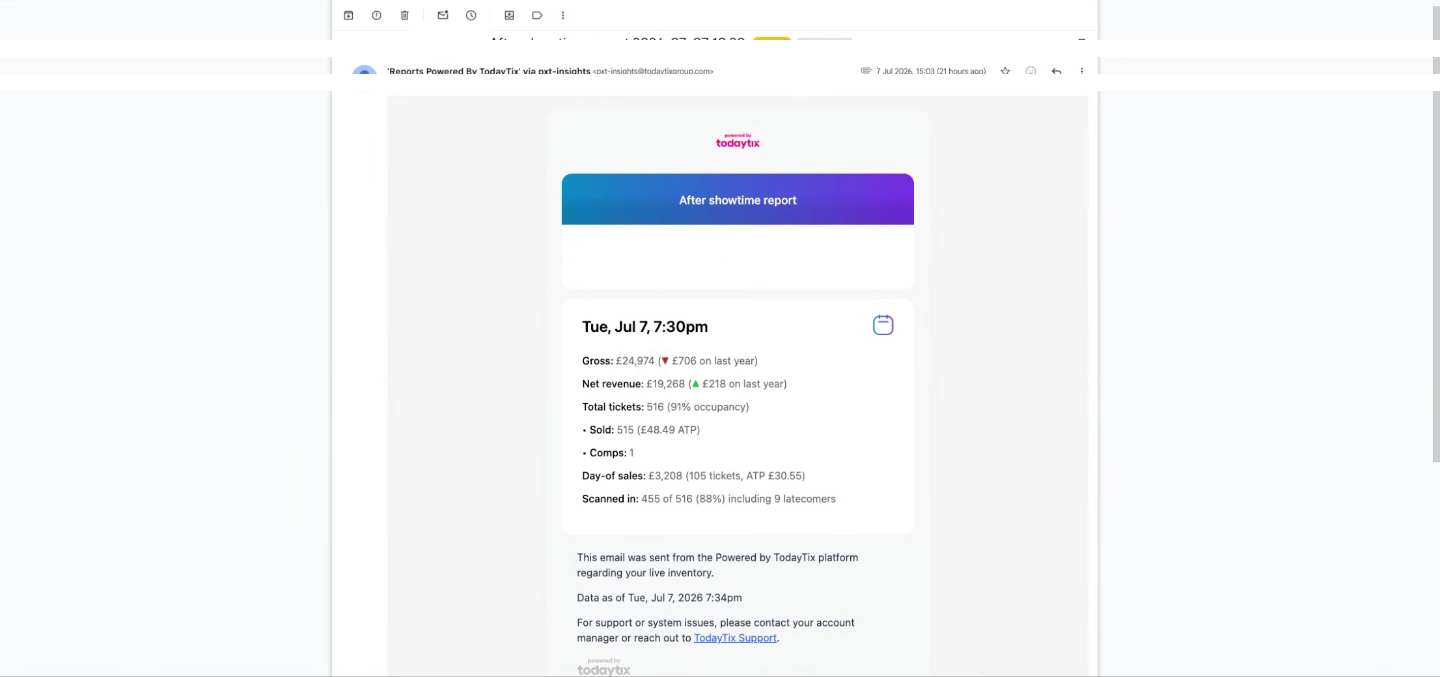
Task: Open the Labels icon in toolbar
Action: click(537, 15)
